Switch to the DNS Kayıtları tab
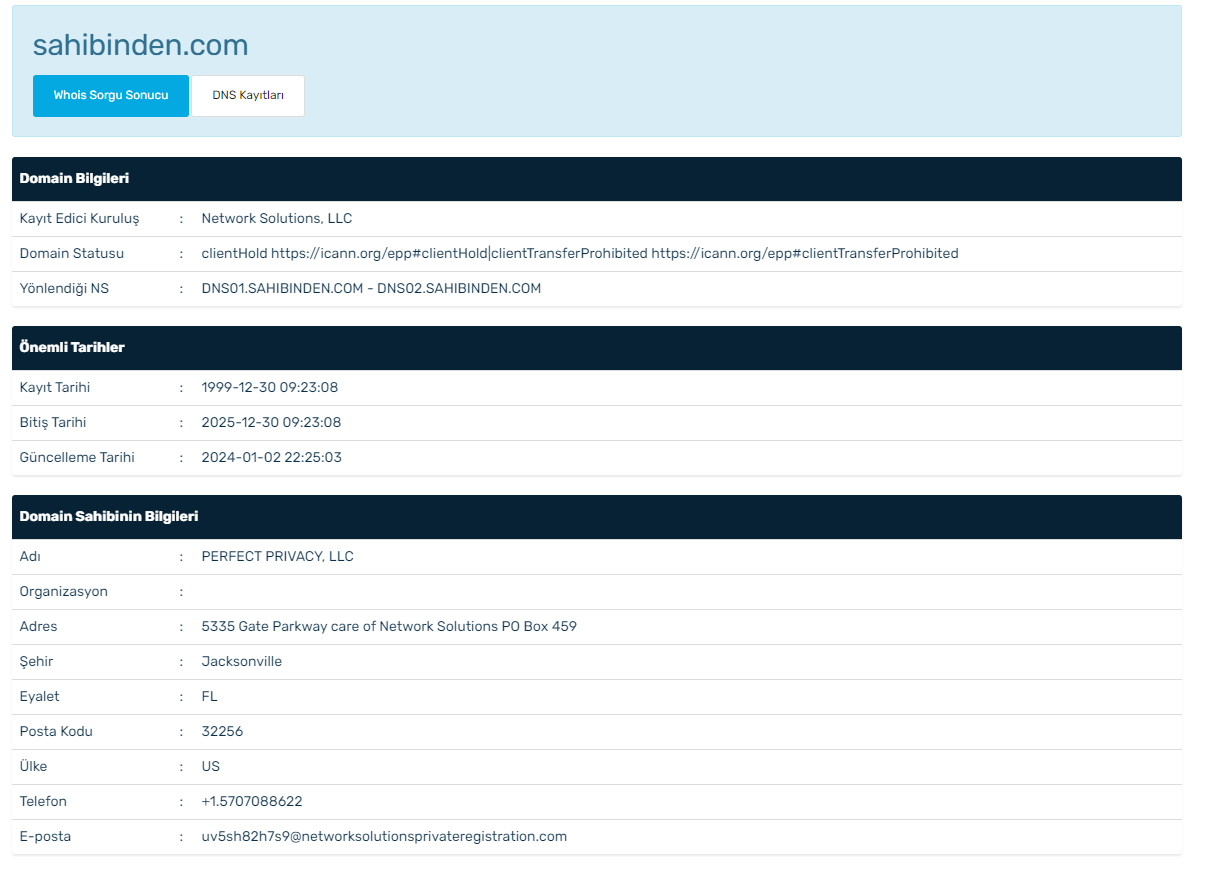The width and height of the screenshot is (1207, 871). (248, 96)
